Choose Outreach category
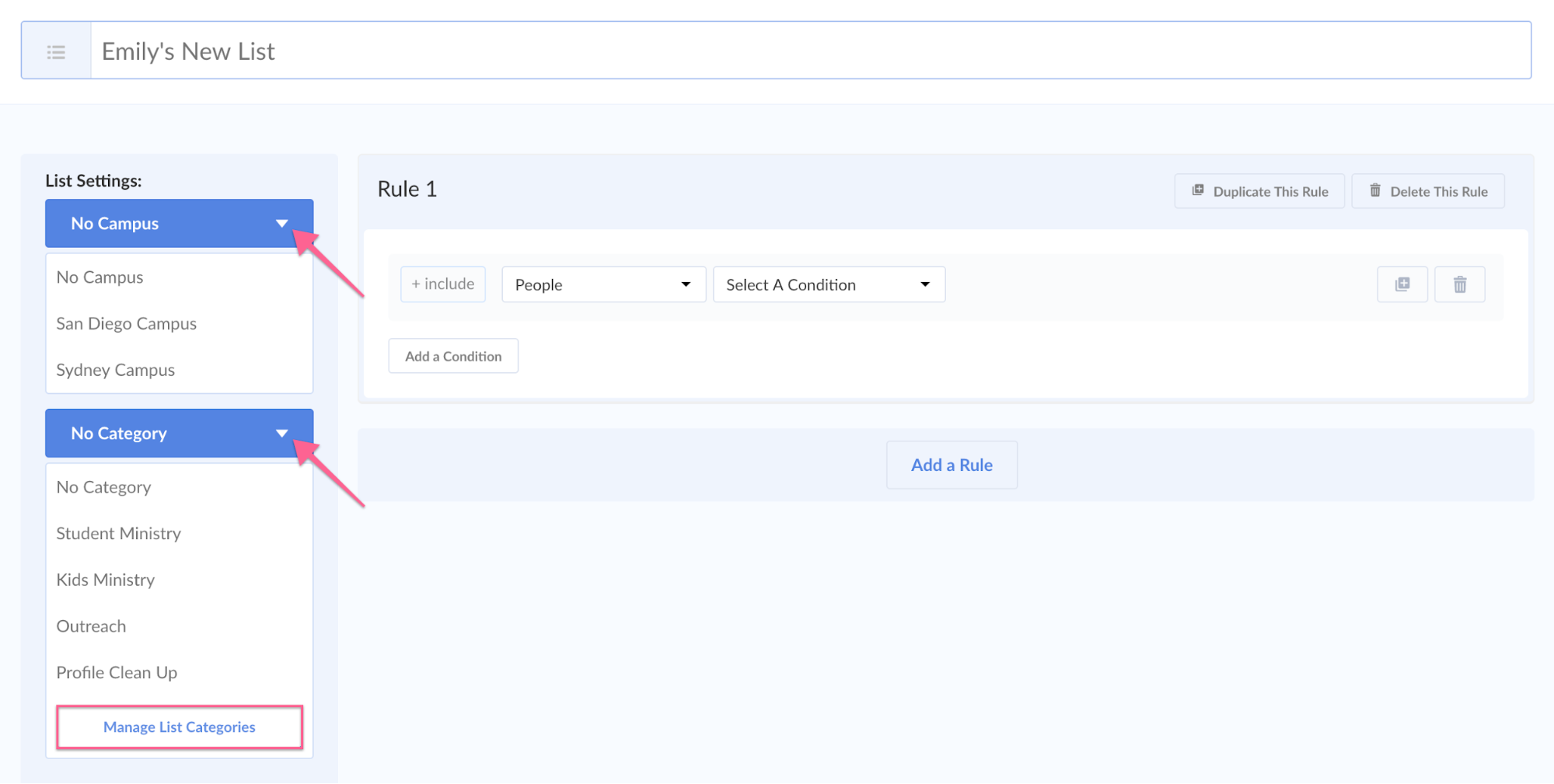Viewport: 1554px width, 784px height. [91, 626]
